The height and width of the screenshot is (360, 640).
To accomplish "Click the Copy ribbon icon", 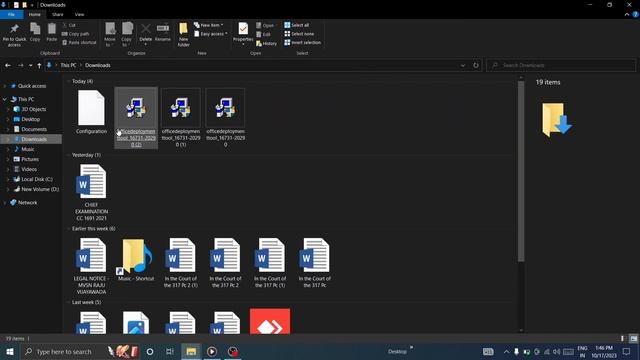I will (35, 32).
